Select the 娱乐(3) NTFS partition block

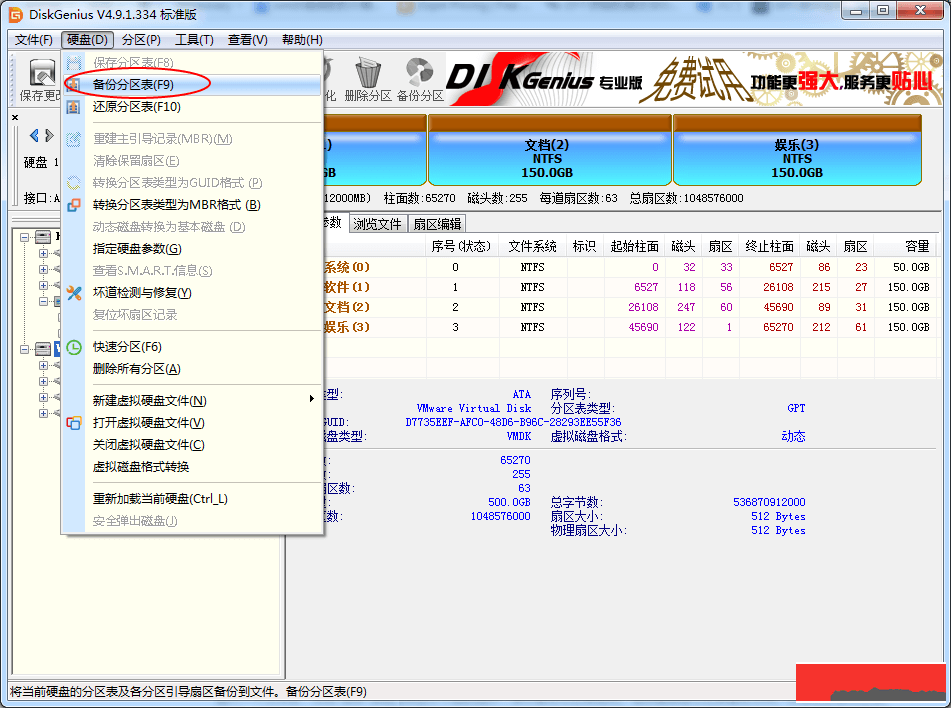coord(797,149)
